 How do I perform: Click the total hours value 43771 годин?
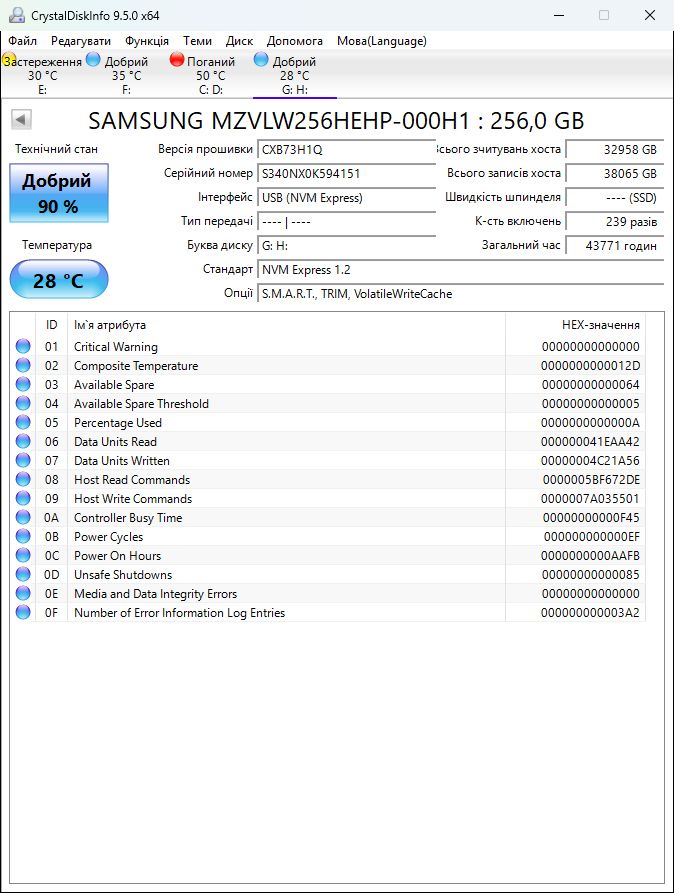[x=615, y=246]
